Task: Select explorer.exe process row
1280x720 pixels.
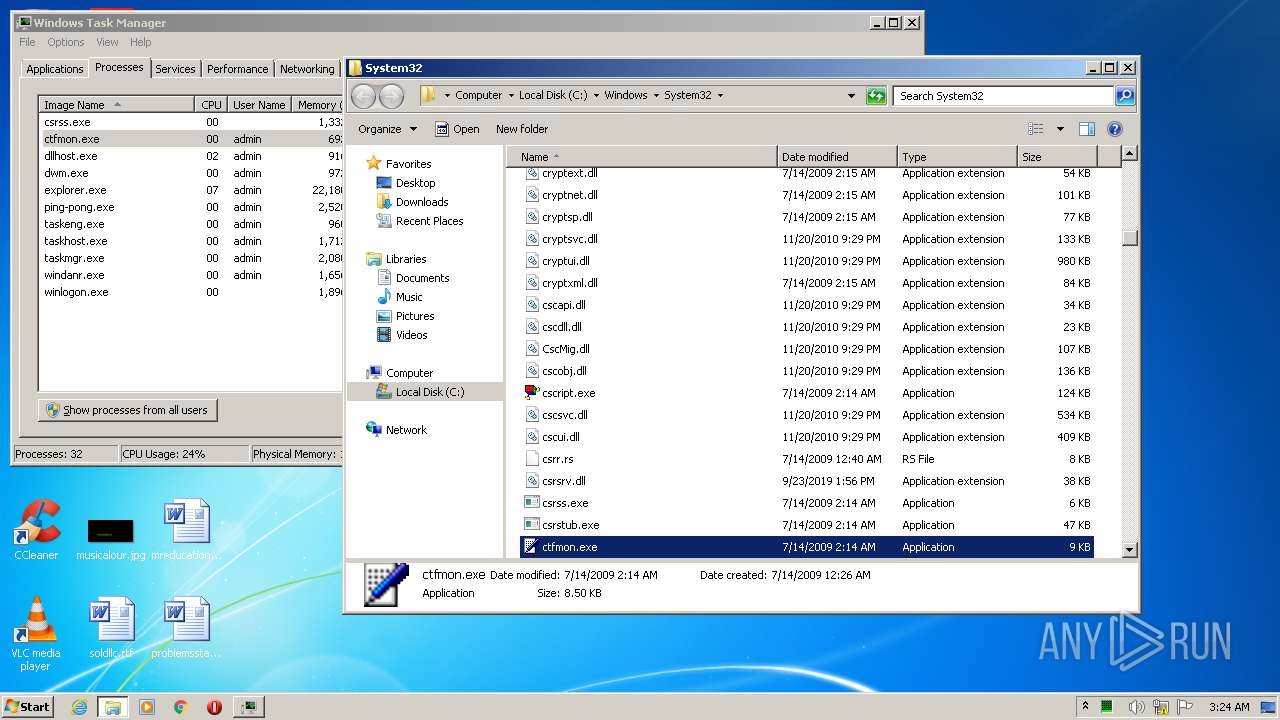Action: tap(190, 190)
